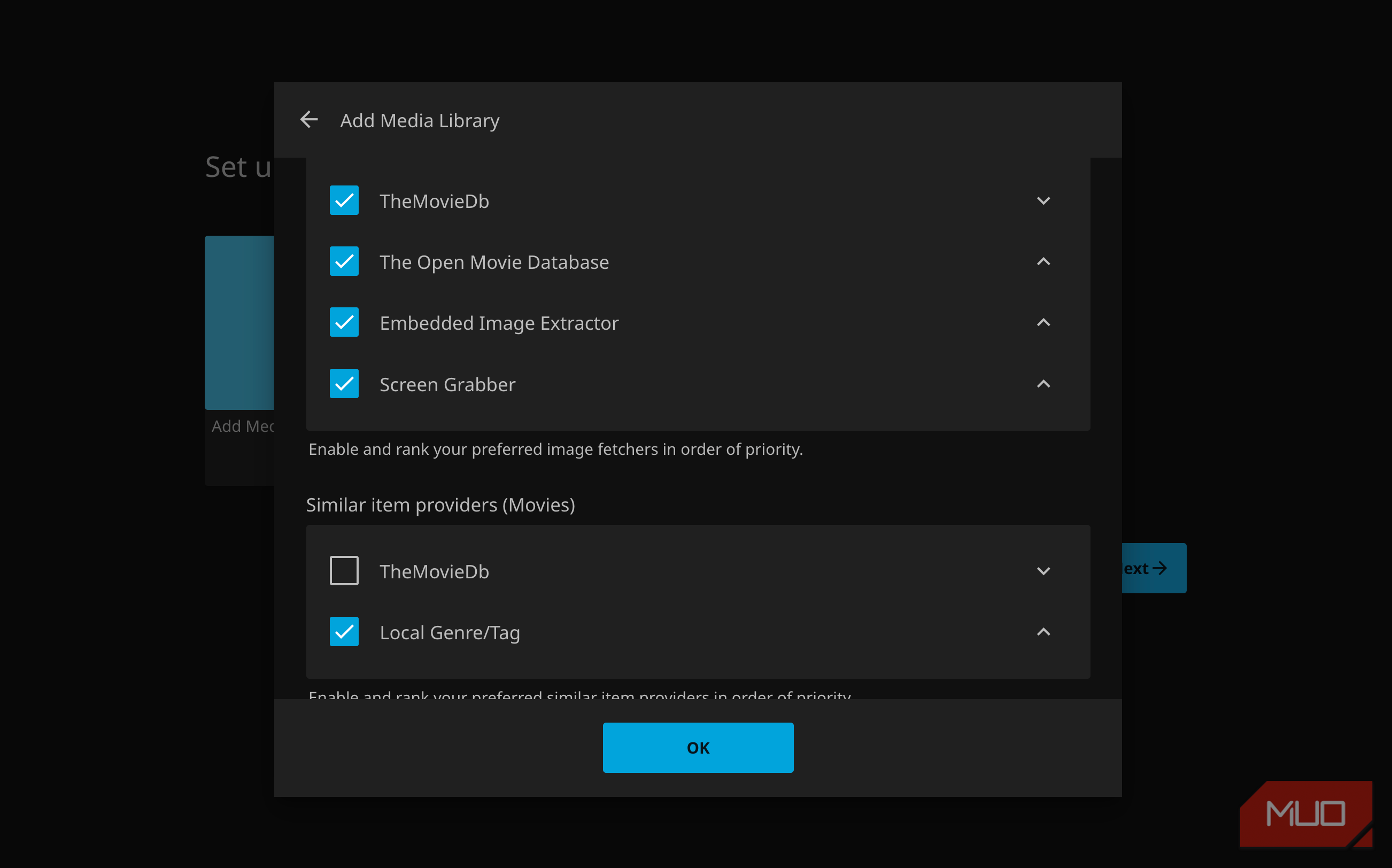
Task: Uncheck TheMovieDb image fetcher checkbox
Action: pyautogui.click(x=344, y=200)
